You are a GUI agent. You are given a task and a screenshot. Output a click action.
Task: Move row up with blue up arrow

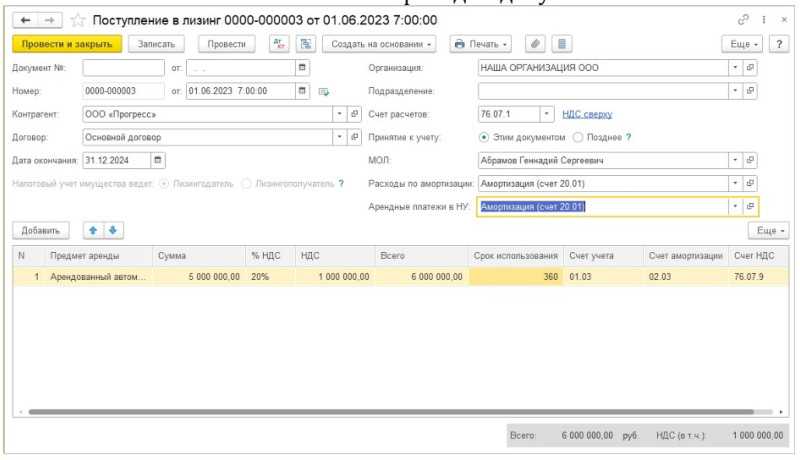click(x=93, y=231)
